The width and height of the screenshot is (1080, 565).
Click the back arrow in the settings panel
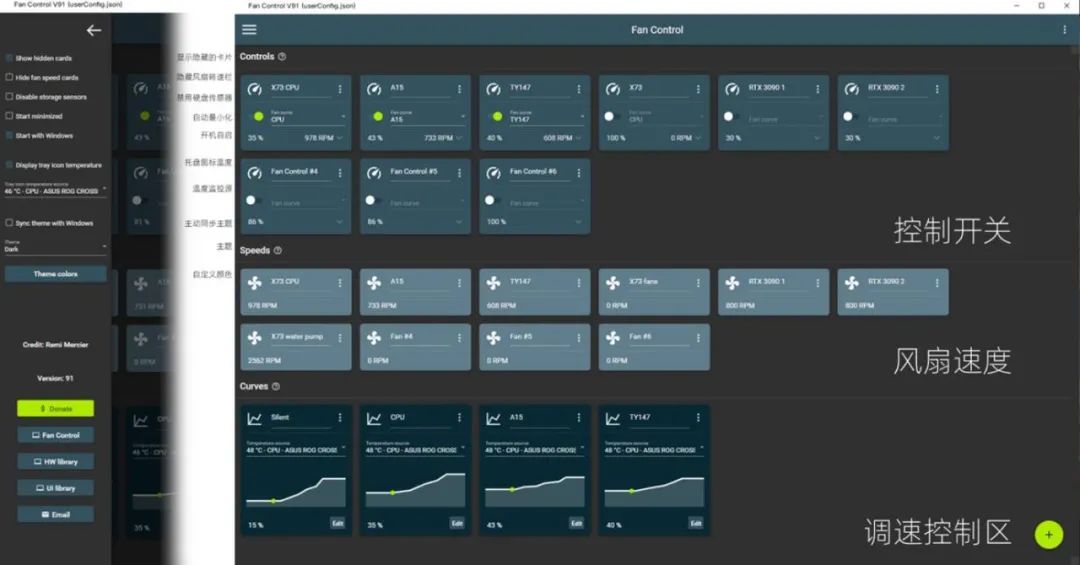pyautogui.click(x=93, y=30)
